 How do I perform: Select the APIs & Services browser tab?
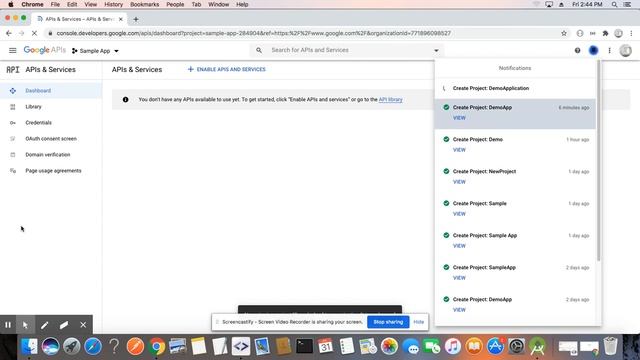tap(80, 19)
